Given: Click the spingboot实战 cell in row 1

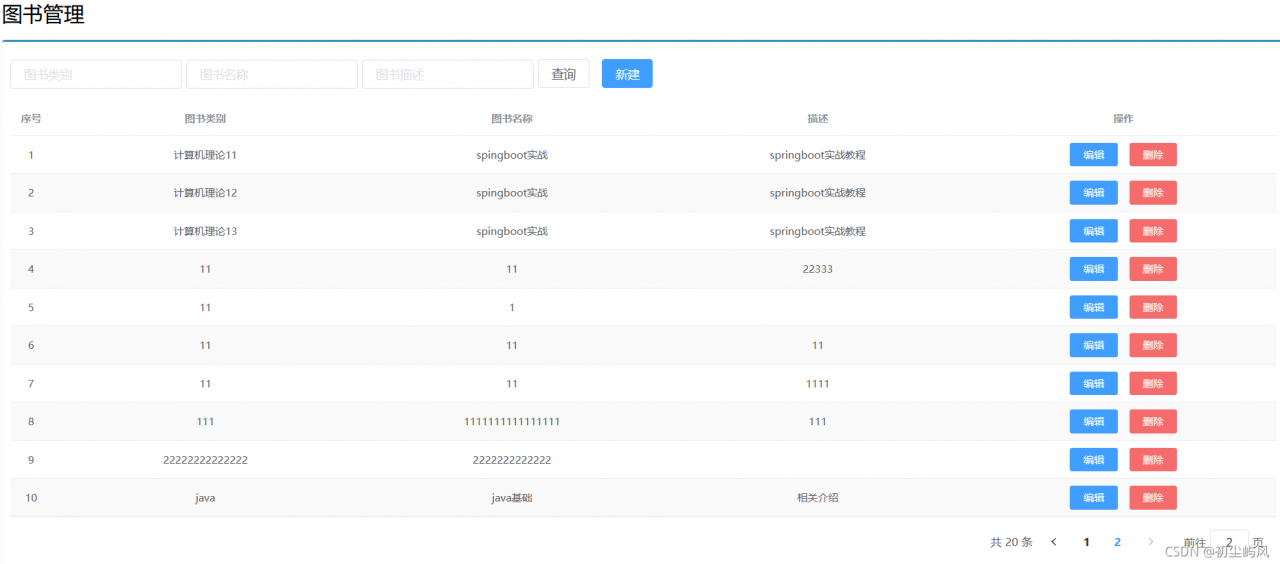Looking at the screenshot, I should point(512,155).
